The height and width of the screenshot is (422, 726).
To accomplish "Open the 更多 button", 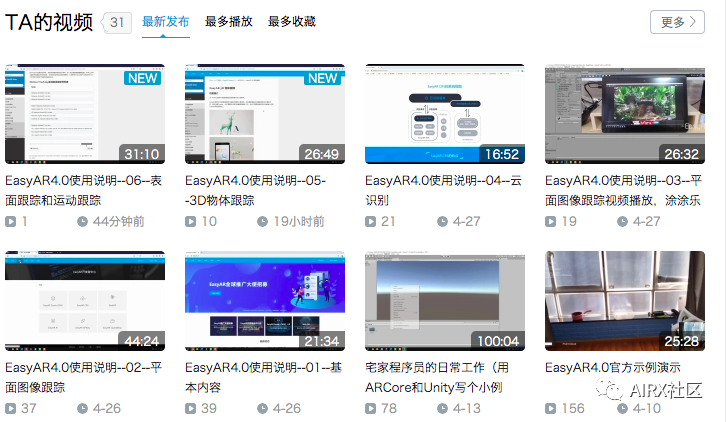I will pyautogui.click(x=677, y=22).
